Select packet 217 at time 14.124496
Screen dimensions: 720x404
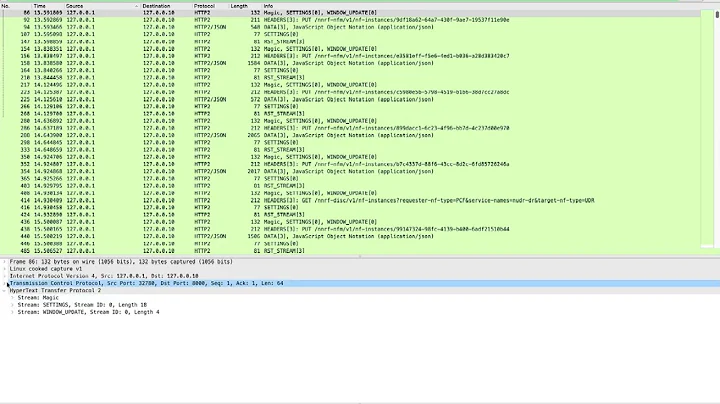point(350,84)
